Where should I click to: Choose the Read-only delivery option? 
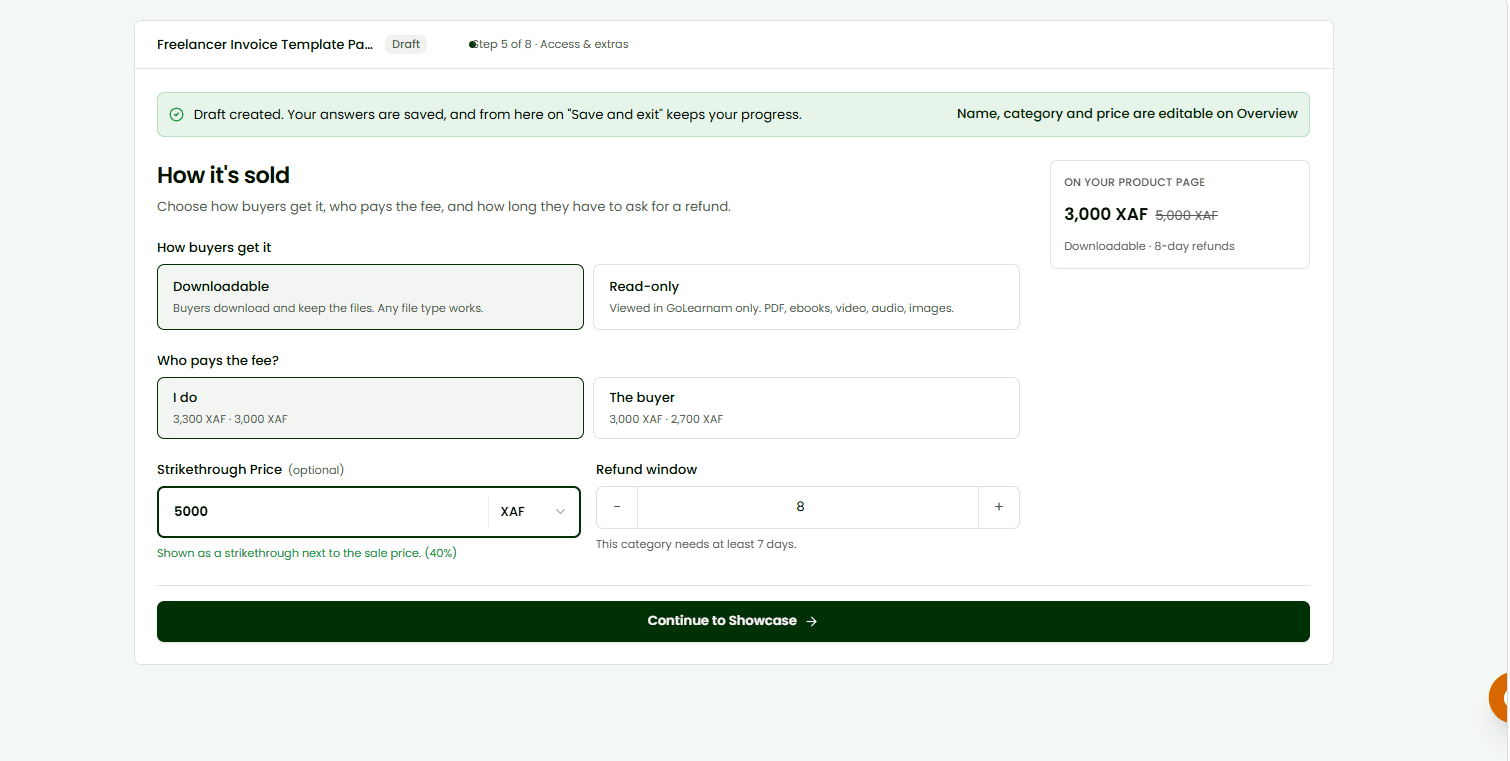(806, 297)
